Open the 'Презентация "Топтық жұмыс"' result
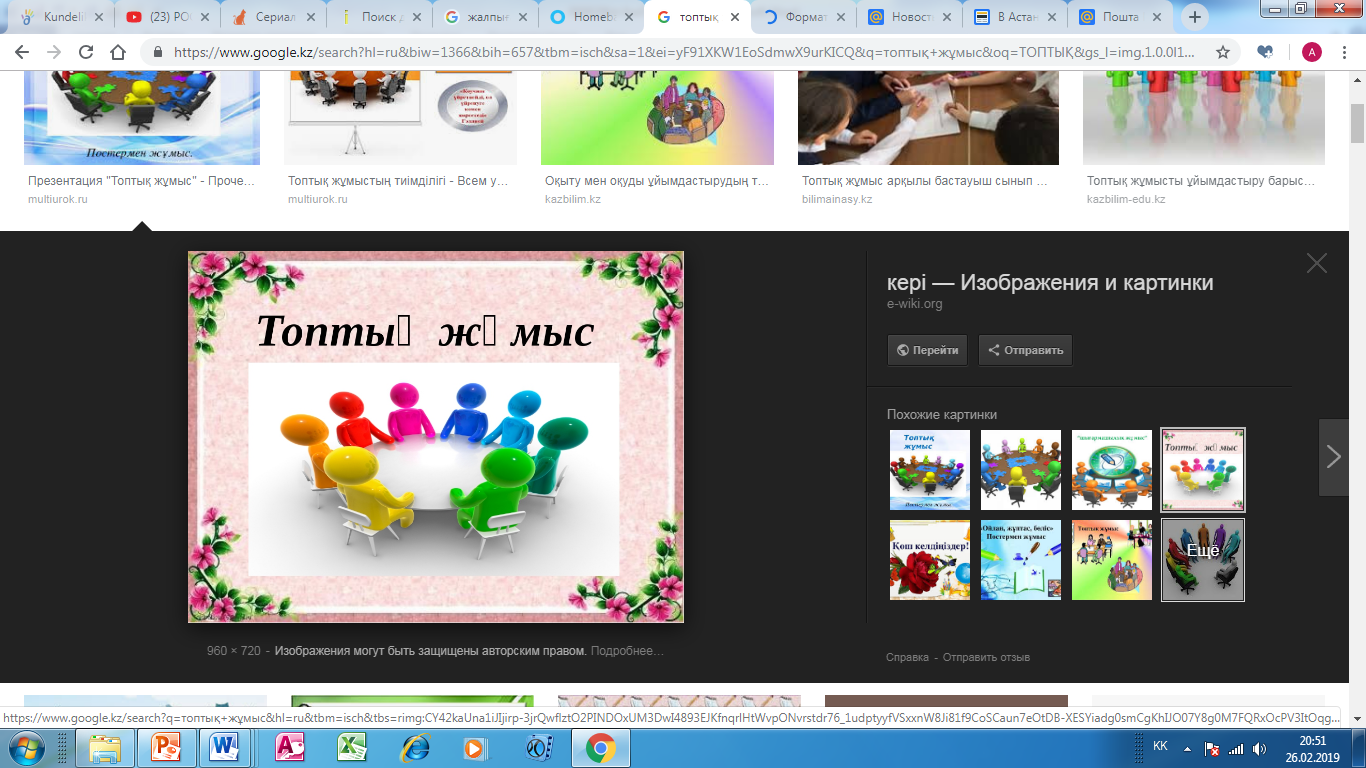This screenshot has height=768, width=1366. point(142,182)
